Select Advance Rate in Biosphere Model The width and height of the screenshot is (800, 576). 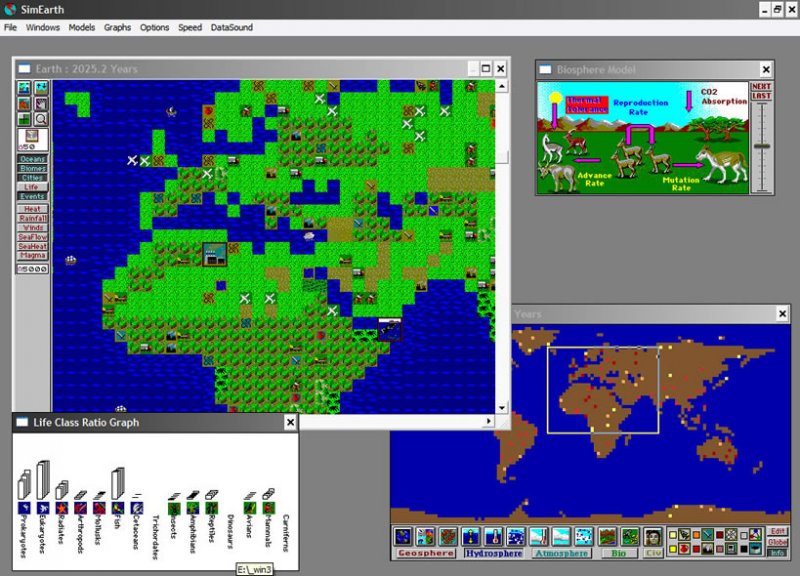[594, 179]
